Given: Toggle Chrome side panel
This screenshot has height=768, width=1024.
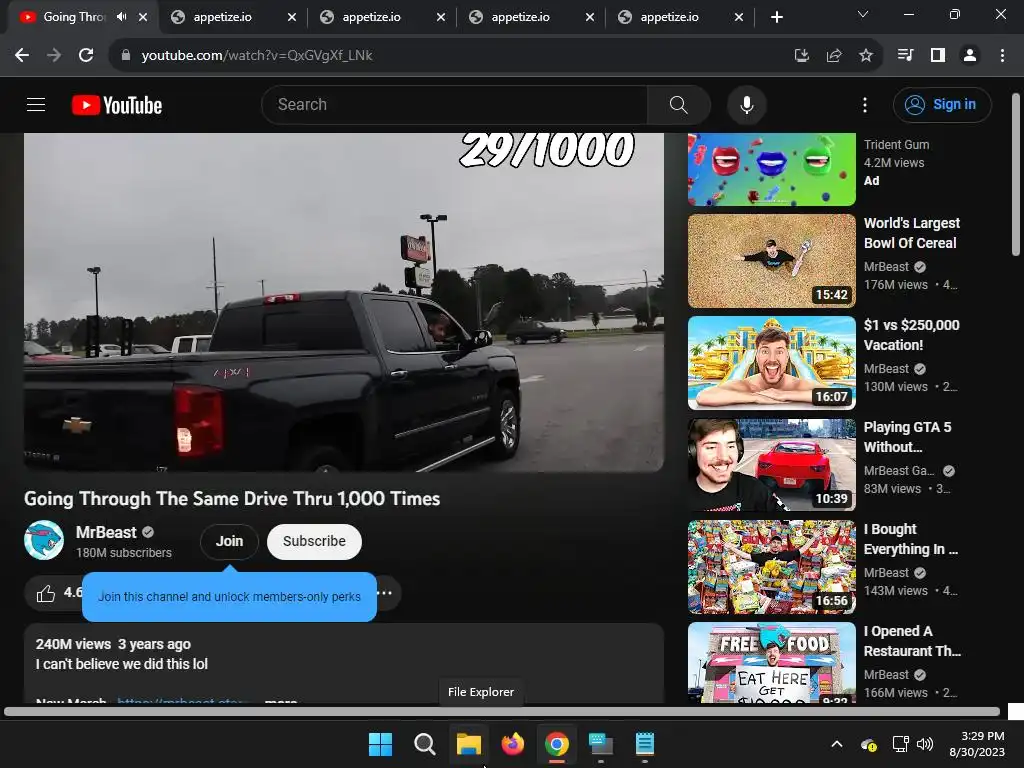Looking at the screenshot, I should pos(938,56).
